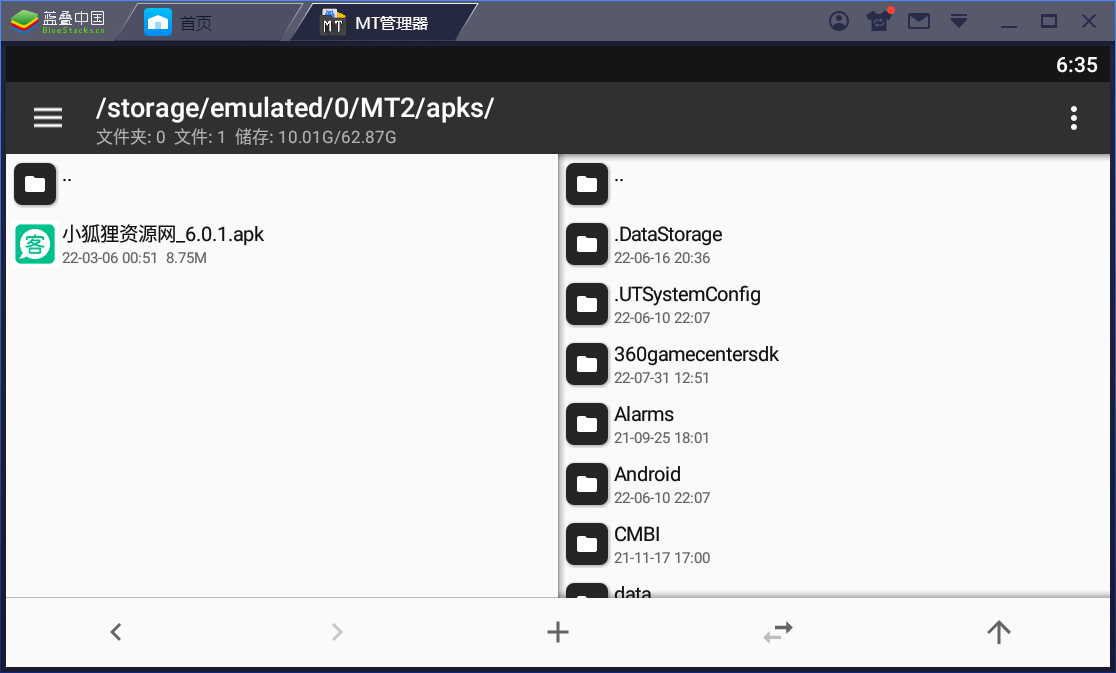This screenshot has height=673, width=1116.
Task: Tap the plus icon to create new
Action: [x=558, y=632]
